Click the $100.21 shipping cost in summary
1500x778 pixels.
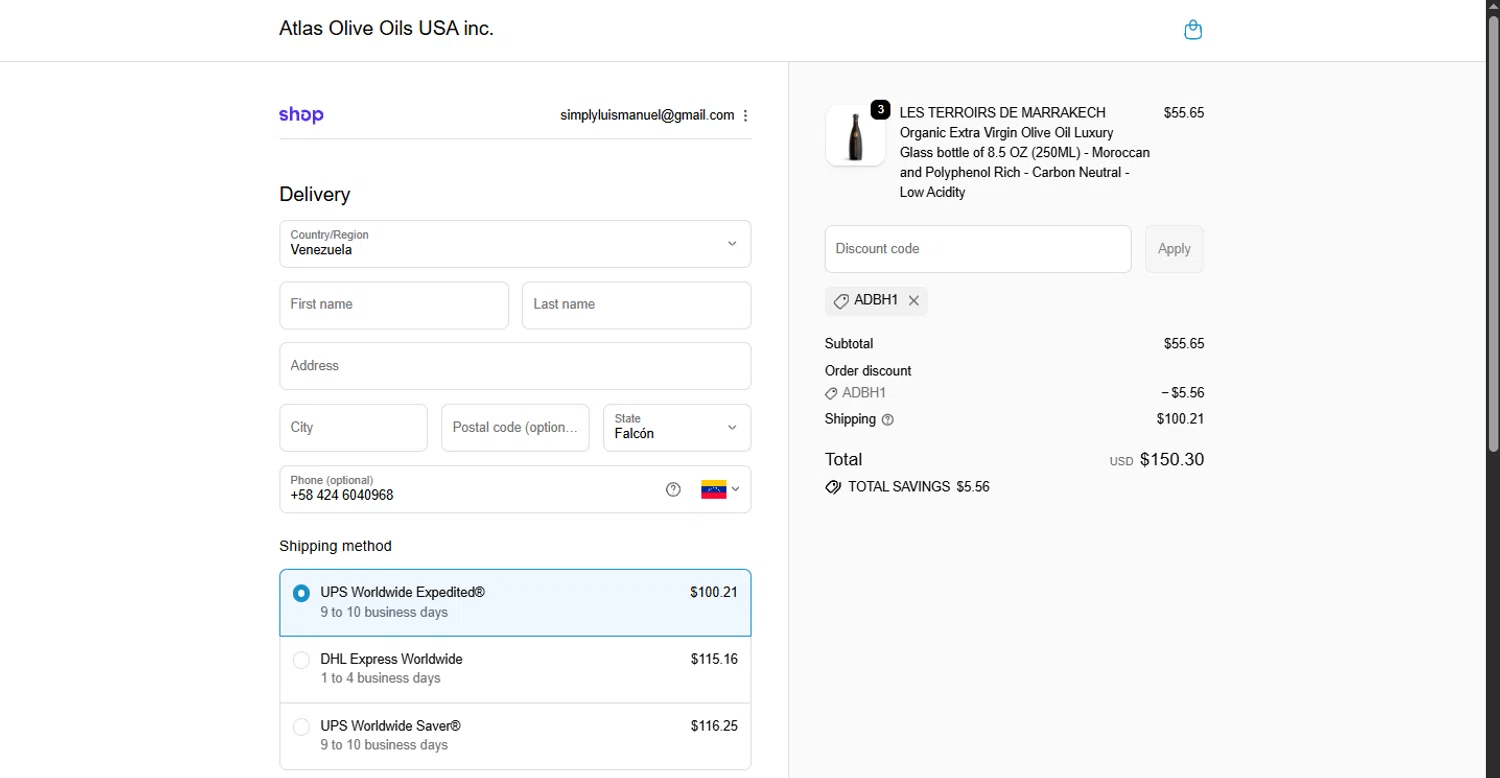[1180, 419]
